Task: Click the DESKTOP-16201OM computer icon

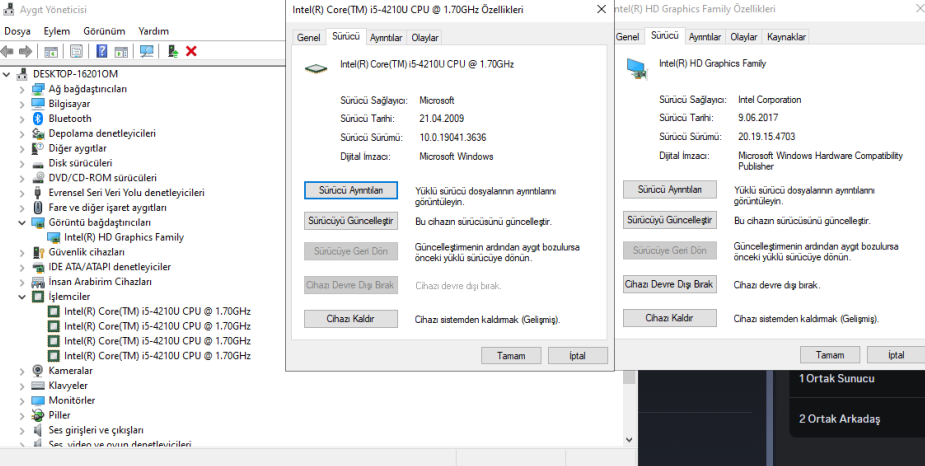Action: point(22,74)
